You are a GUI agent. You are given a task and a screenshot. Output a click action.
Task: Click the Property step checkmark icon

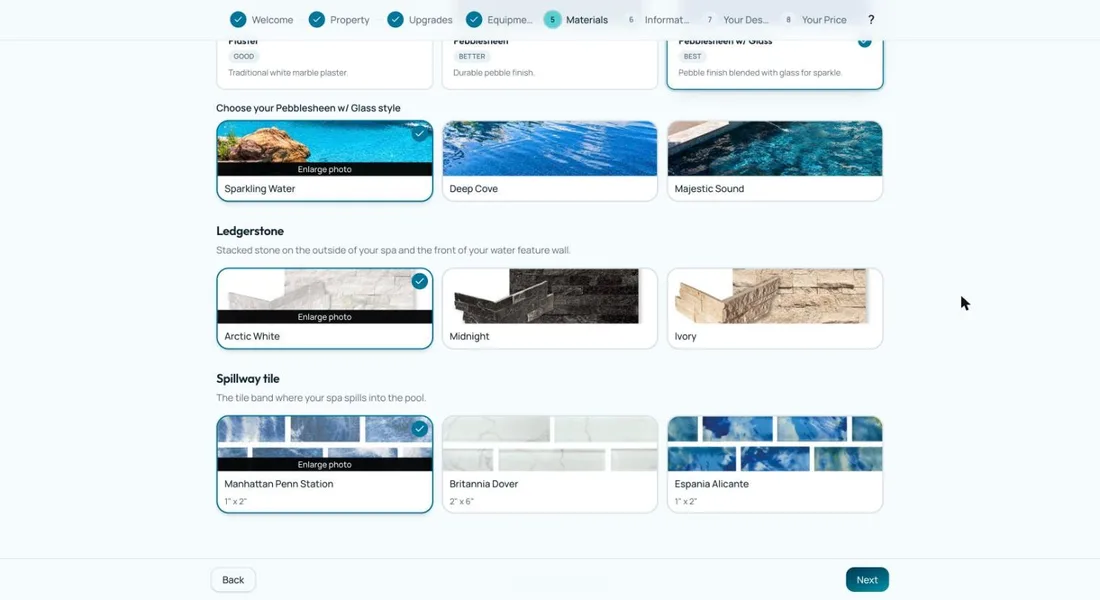[x=317, y=20]
